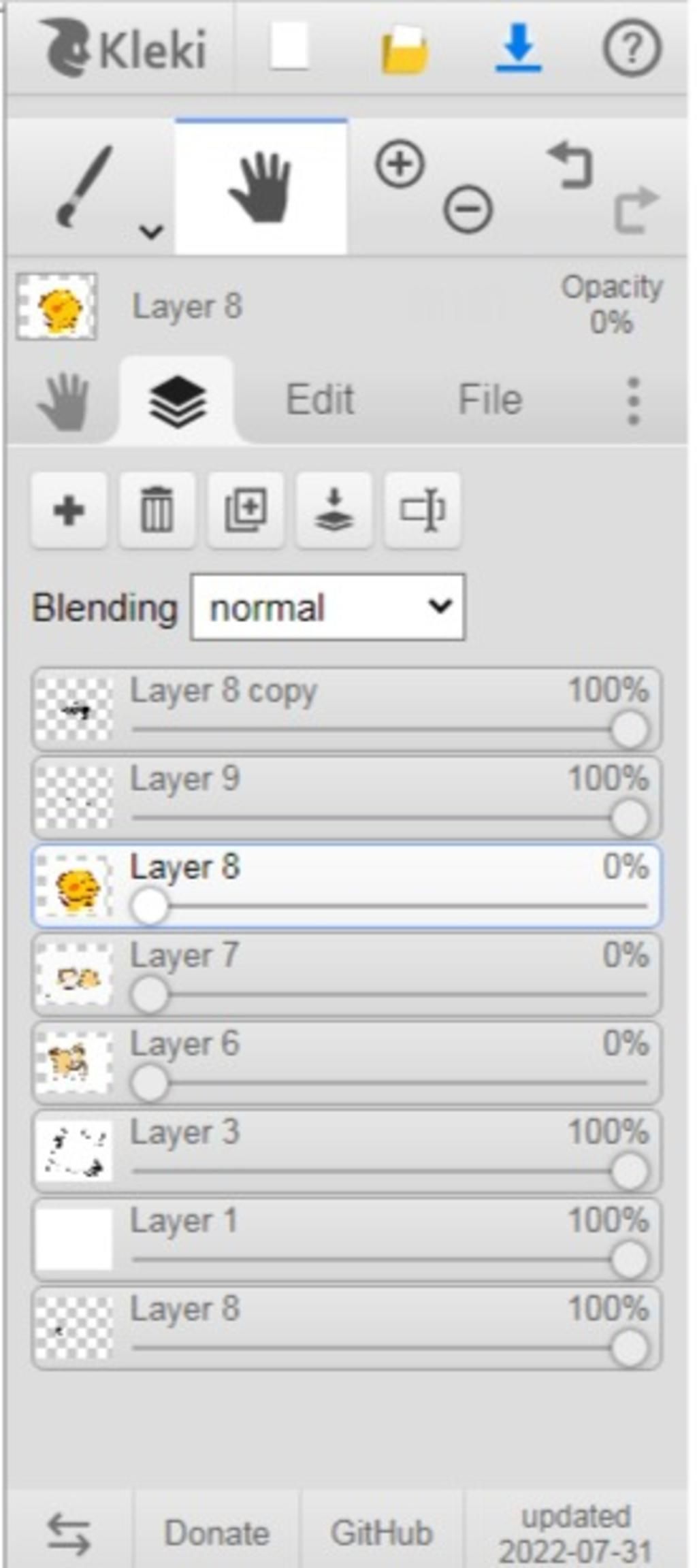Open the File tab
The height and width of the screenshot is (1568, 697).
490,399
